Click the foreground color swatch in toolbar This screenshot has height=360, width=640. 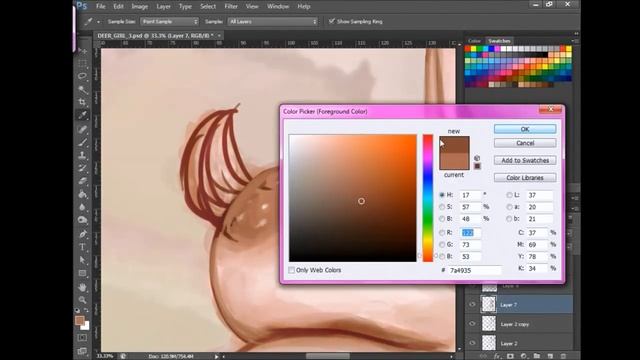[x=80, y=320]
